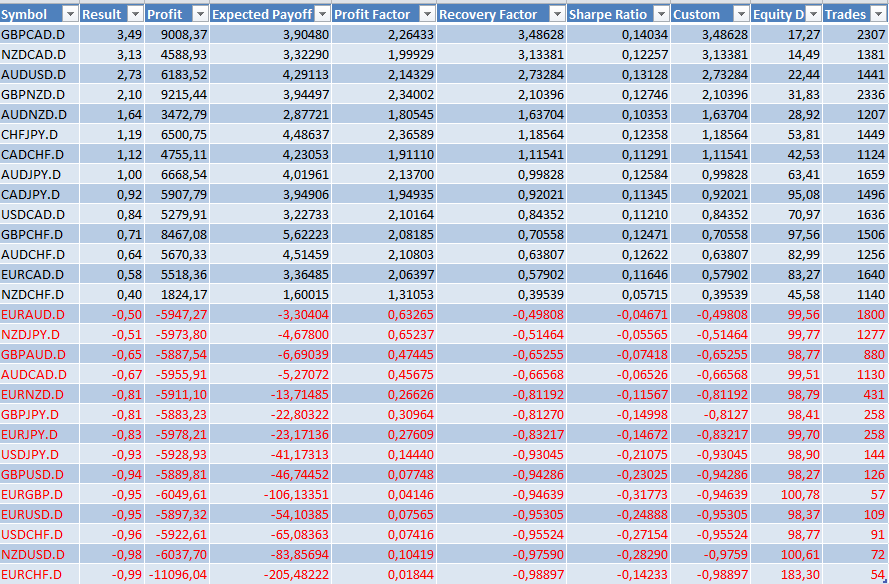Select the EURCHF.D symbol cell
The image size is (889, 584).
tap(40, 574)
